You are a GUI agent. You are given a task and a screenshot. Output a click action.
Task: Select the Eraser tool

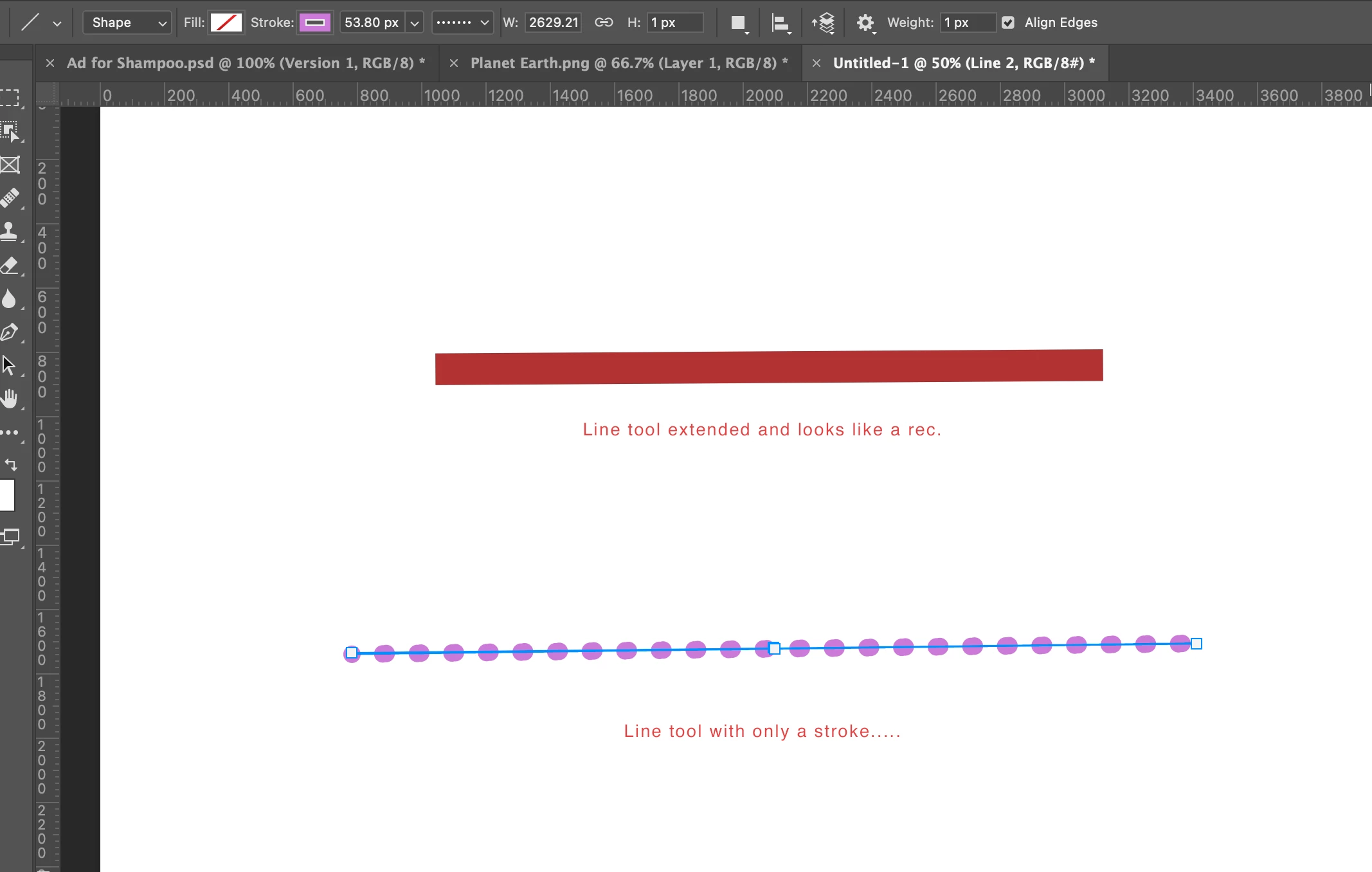tap(9, 265)
